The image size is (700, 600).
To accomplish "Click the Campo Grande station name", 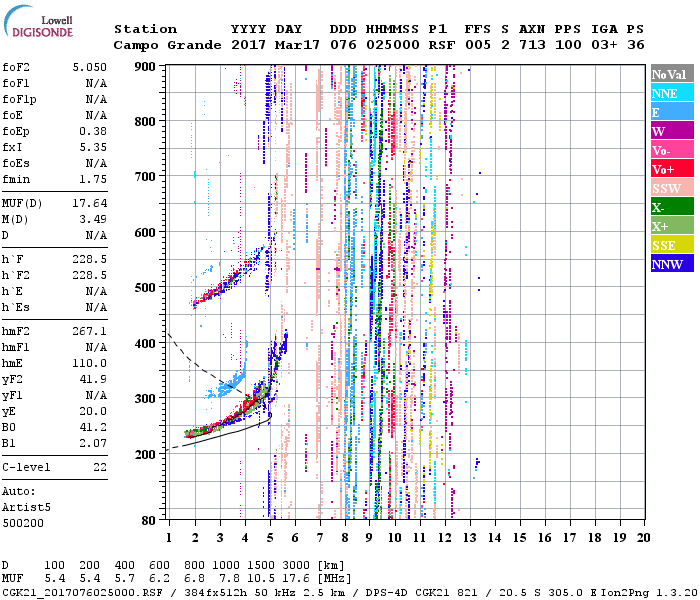I will point(167,45).
